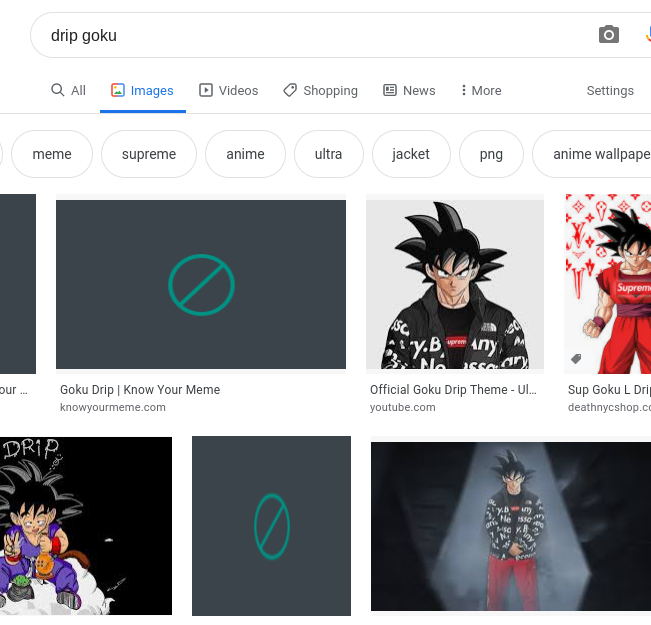Open partially visible dark thumbnail at left edge

(x=18, y=284)
